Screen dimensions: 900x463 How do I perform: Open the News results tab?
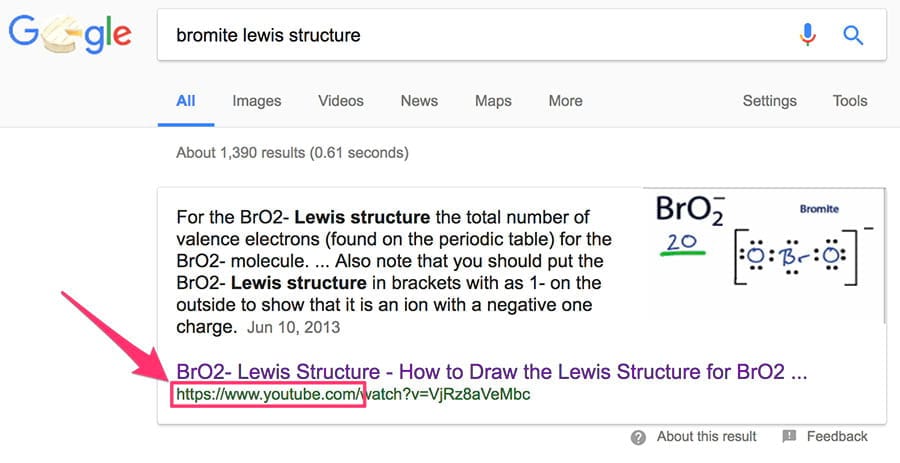419,101
